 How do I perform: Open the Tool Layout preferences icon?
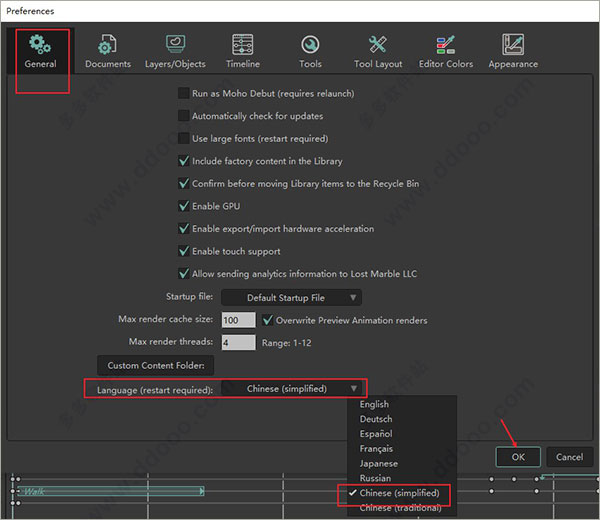pos(378,44)
